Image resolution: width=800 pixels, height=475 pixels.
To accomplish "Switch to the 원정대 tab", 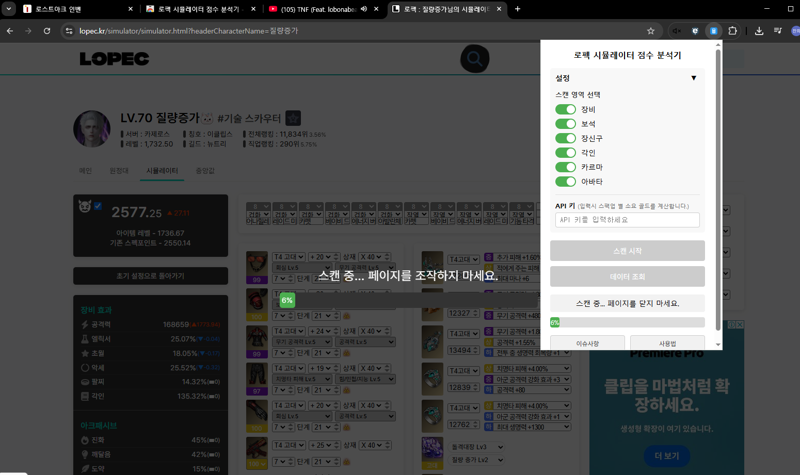I will [119, 170].
